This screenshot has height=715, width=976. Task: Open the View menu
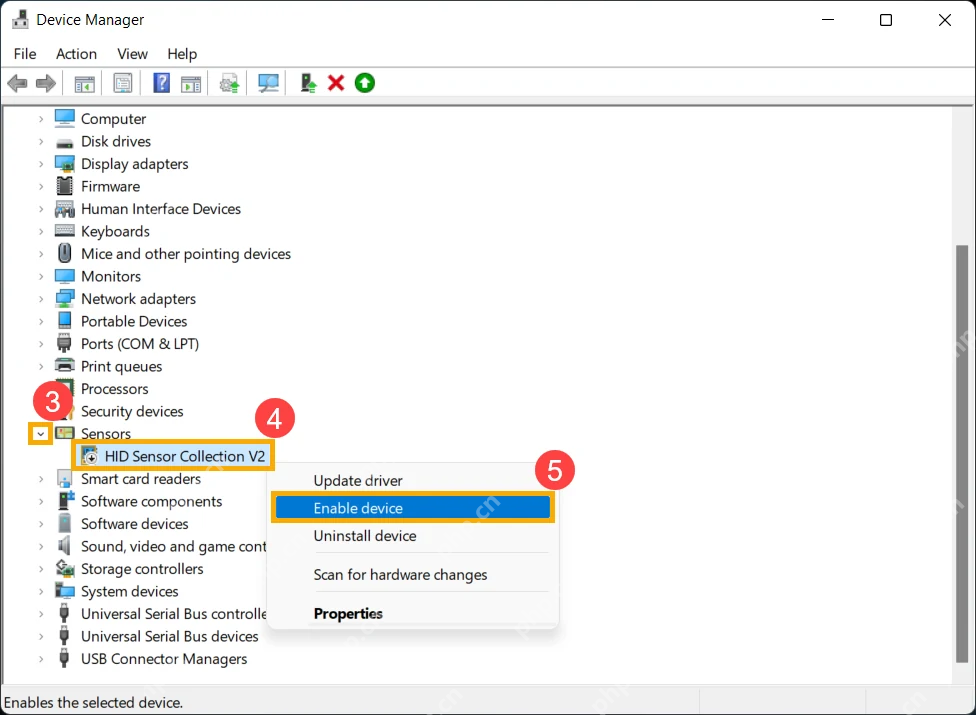[133, 54]
